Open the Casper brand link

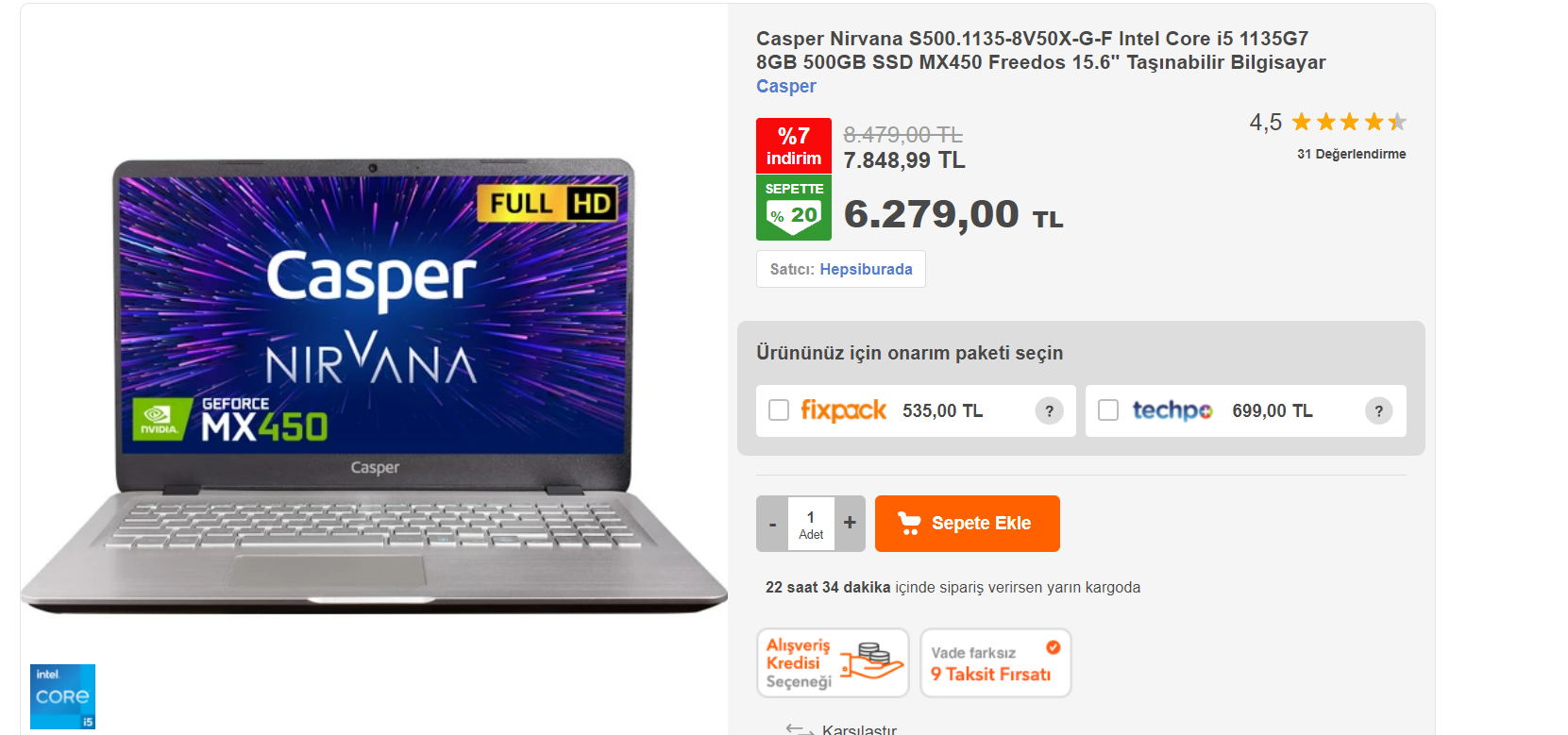[786, 87]
